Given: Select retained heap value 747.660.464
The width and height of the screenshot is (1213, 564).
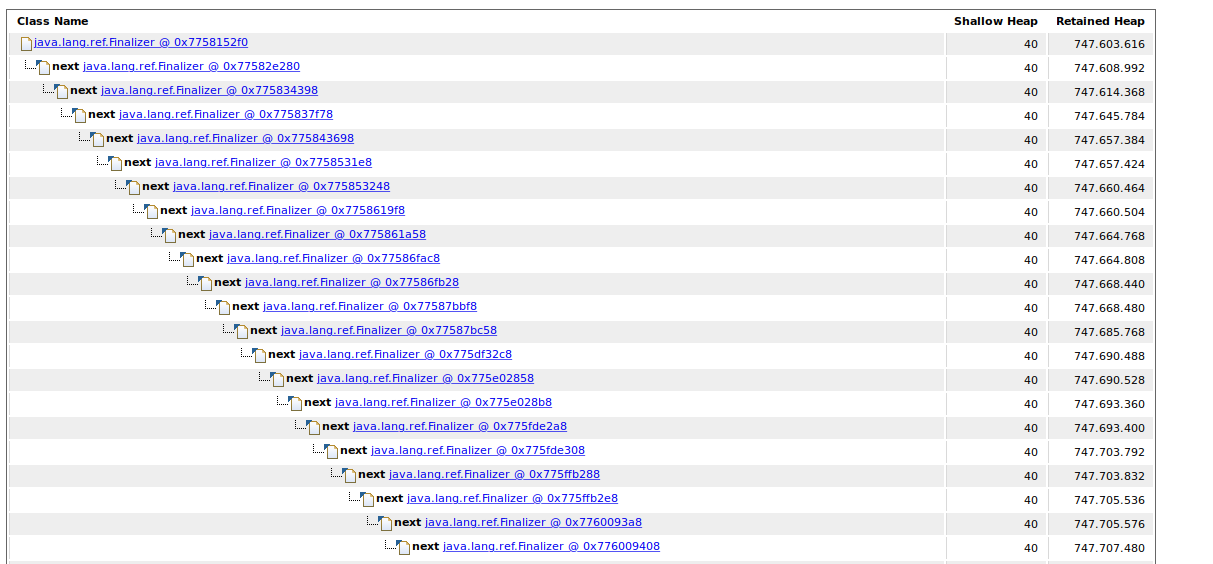Looking at the screenshot, I should click(x=1109, y=188).
